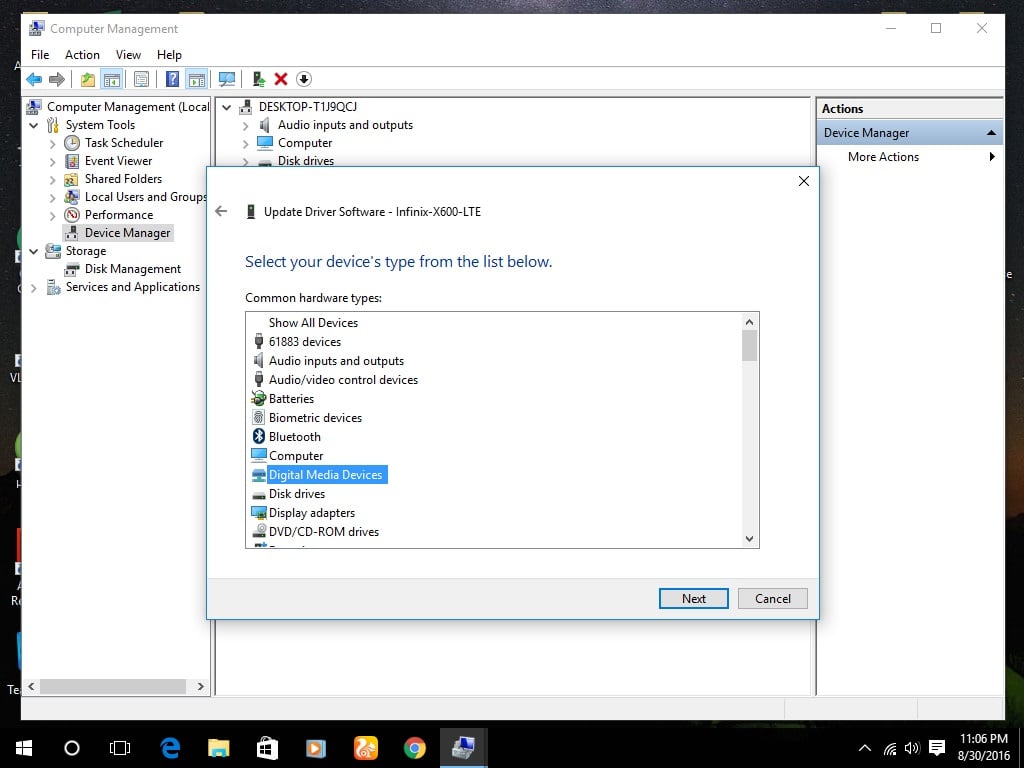Click the Back arrow in the toolbar
1024x768 pixels.
pos(34,80)
